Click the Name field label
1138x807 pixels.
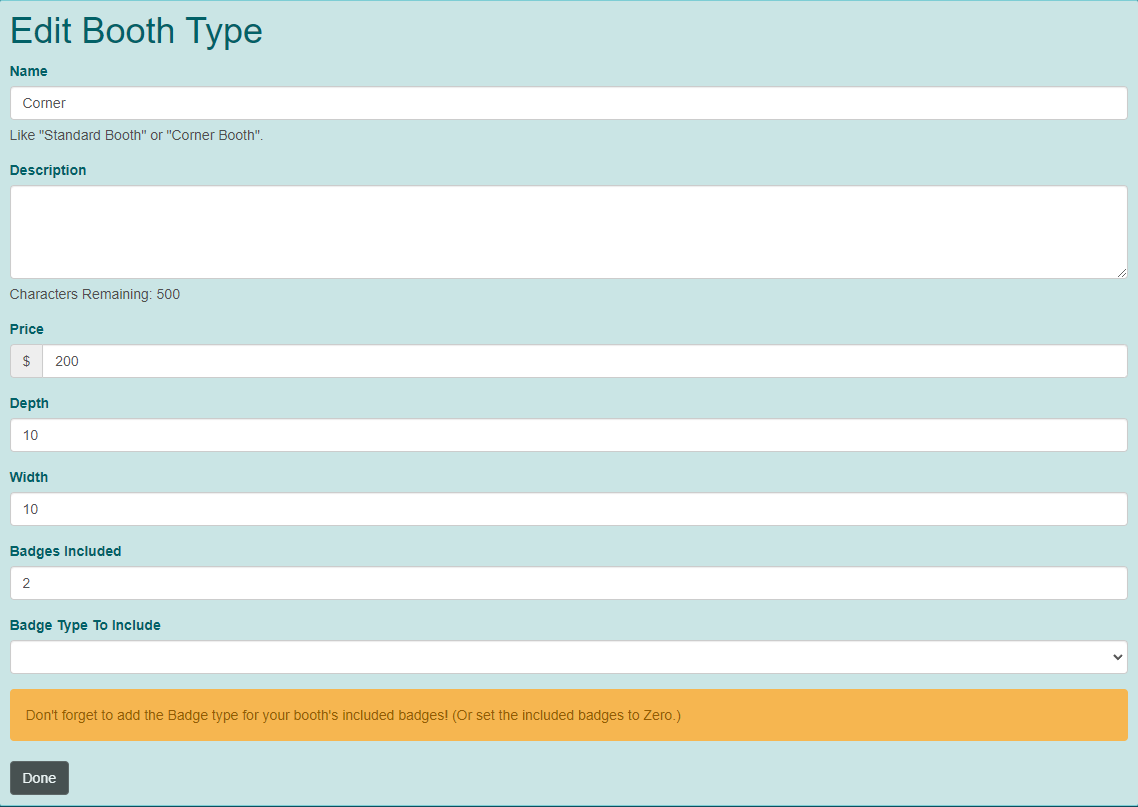pos(28,71)
